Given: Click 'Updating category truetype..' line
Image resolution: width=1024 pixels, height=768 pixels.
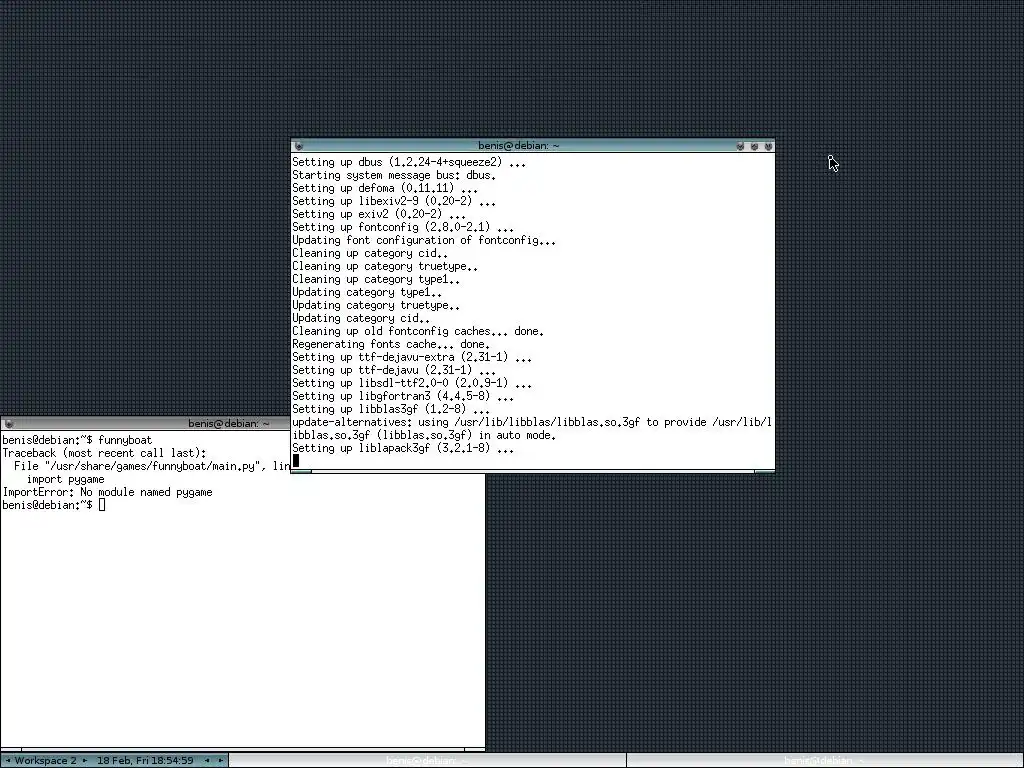Looking at the screenshot, I should [376, 305].
